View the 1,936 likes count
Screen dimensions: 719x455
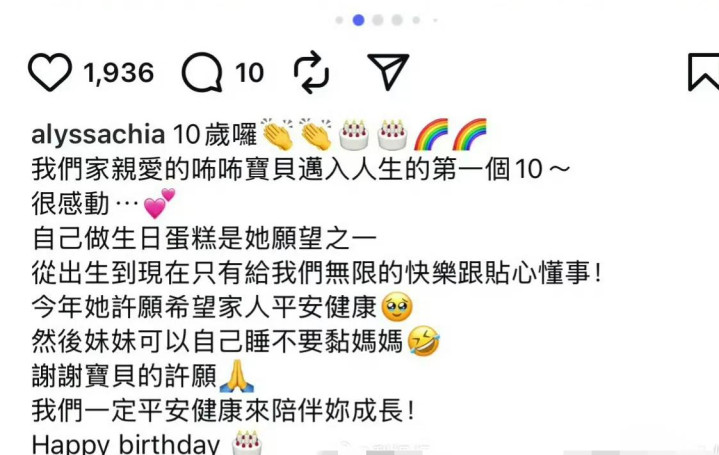point(119,73)
